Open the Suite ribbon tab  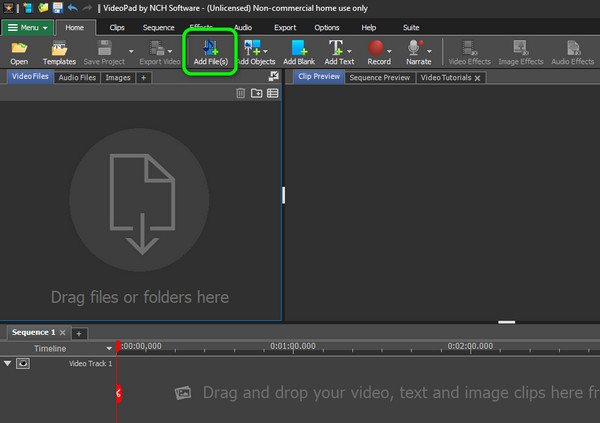411,28
